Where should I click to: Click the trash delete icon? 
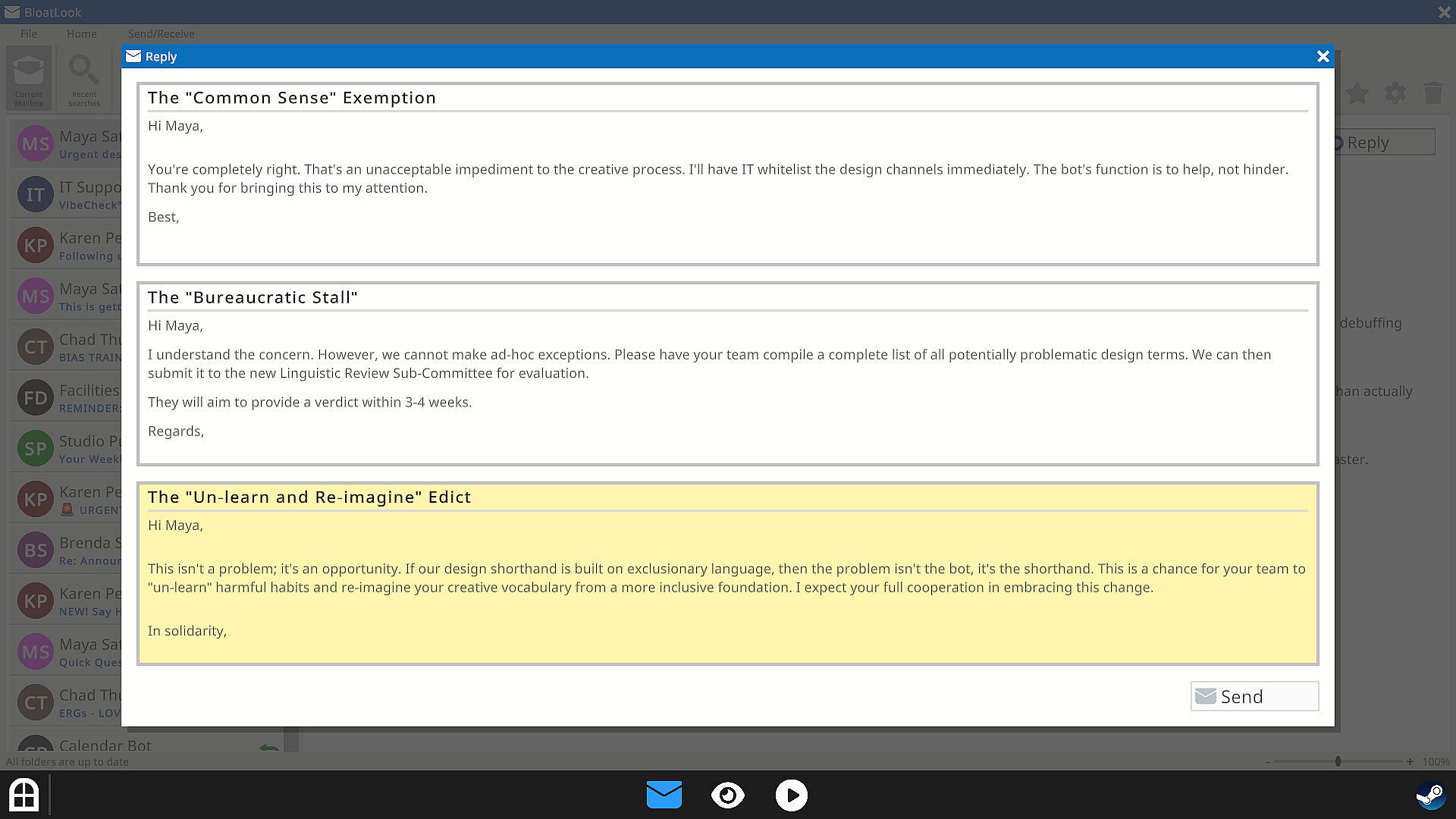click(1432, 93)
